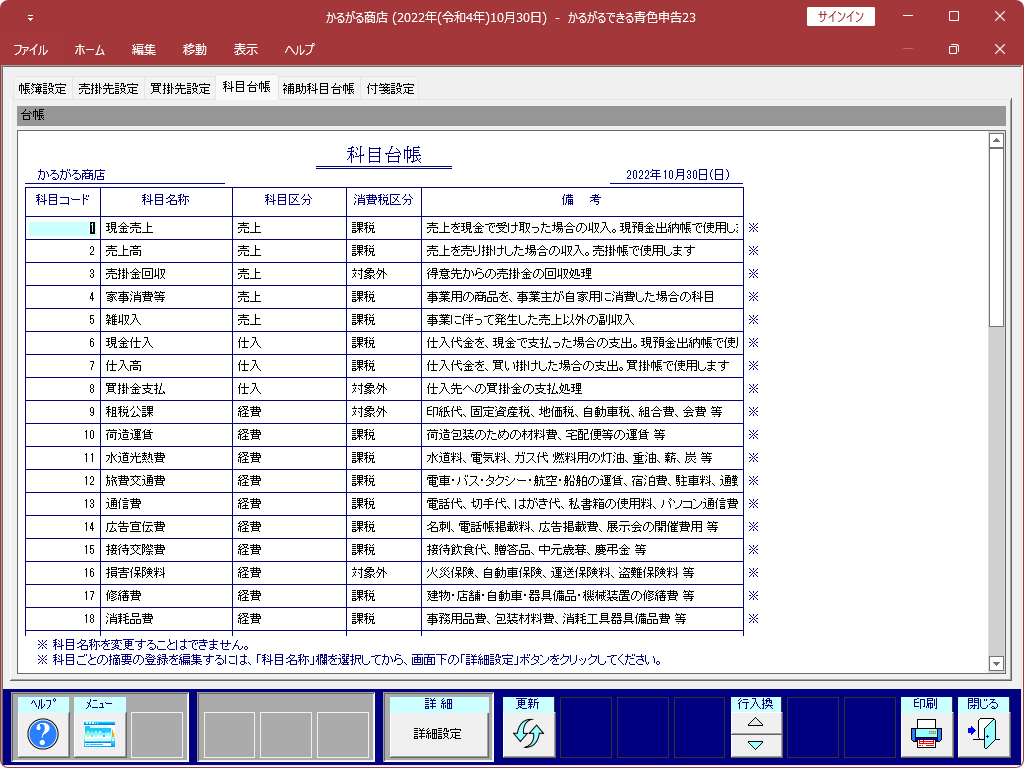Move row down with the down arrow
The image size is (1024, 768).
coord(756,745)
